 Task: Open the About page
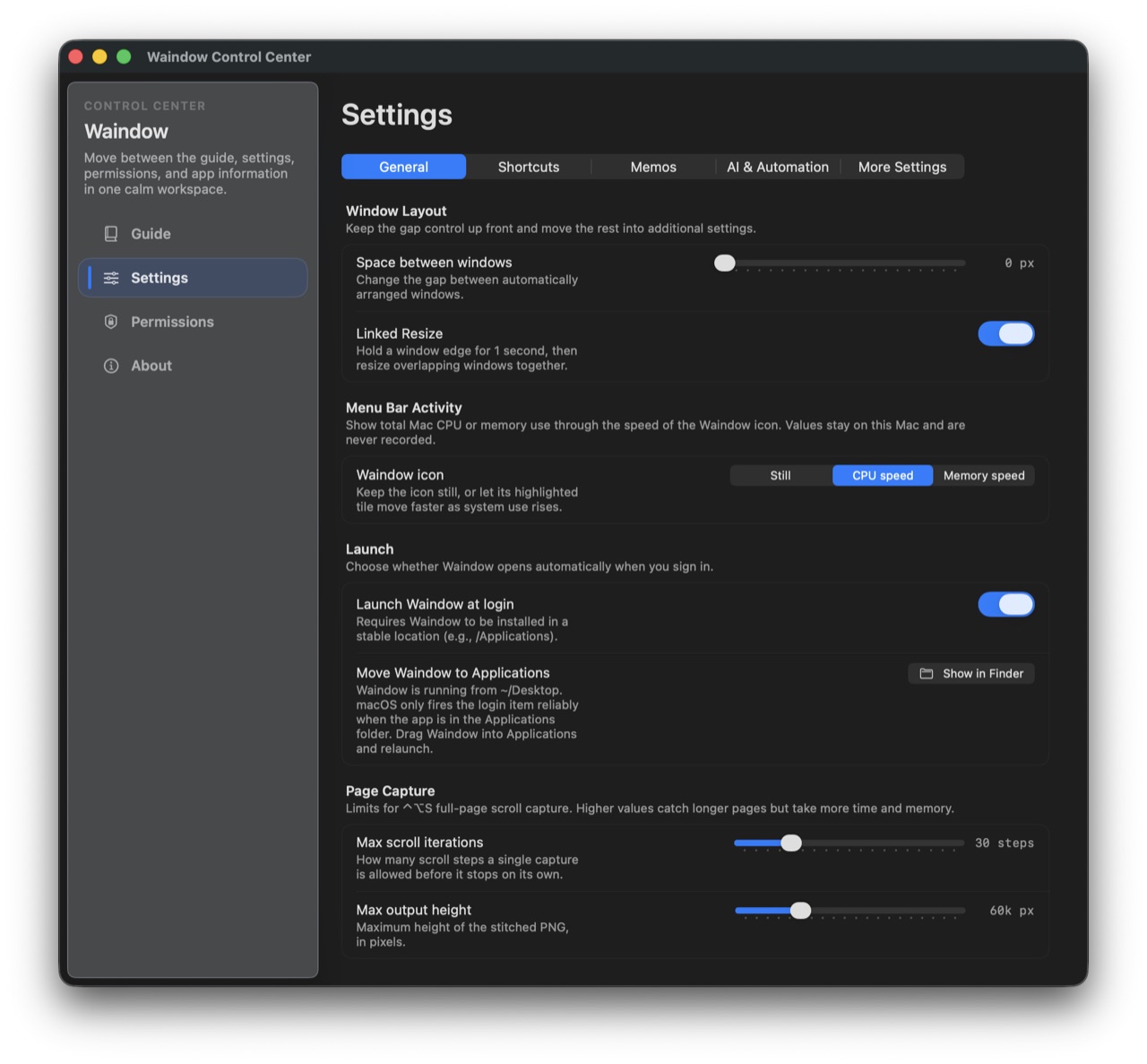pyautogui.click(x=193, y=366)
